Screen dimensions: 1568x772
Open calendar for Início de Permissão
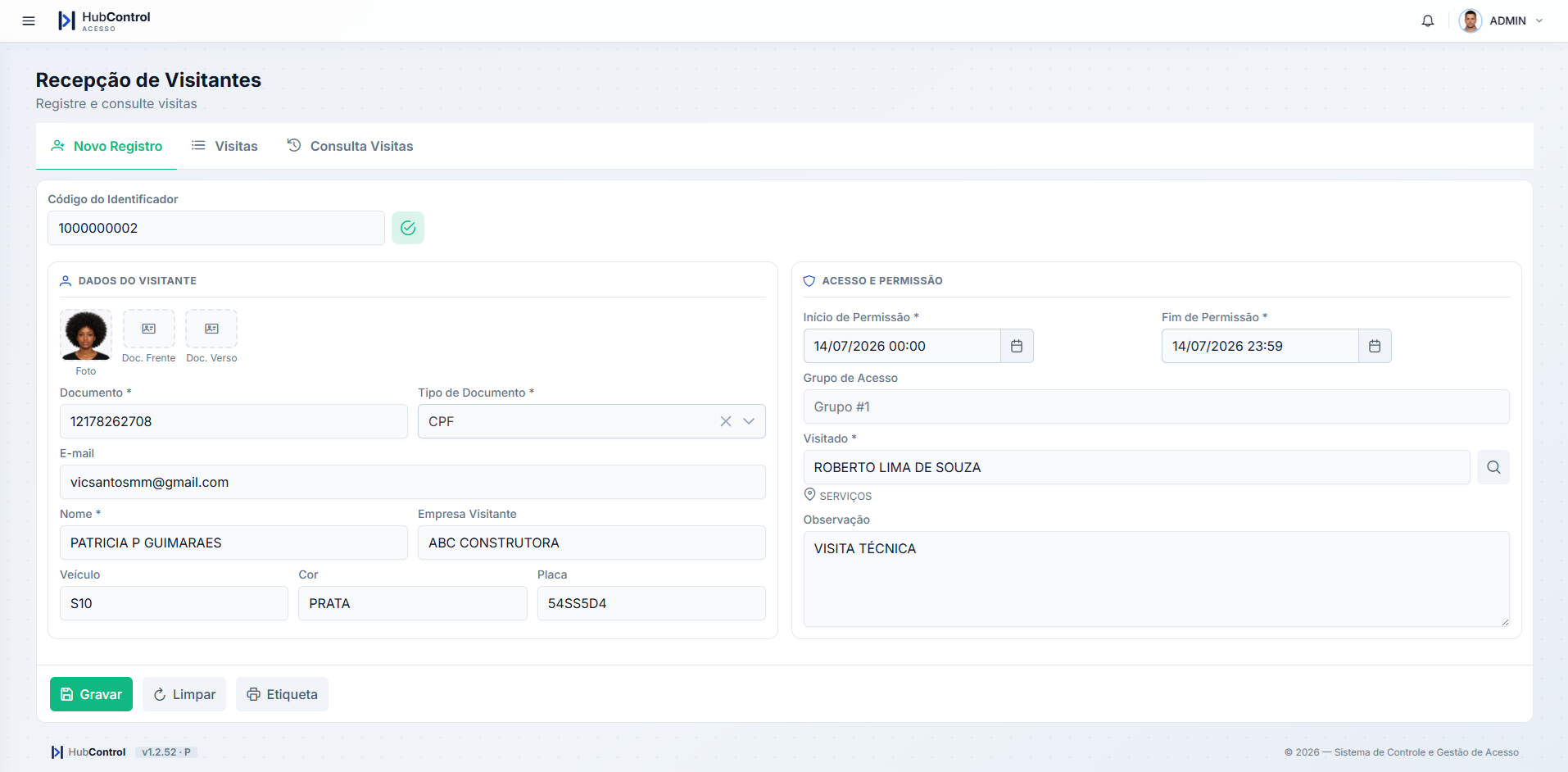coord(1017,346)
